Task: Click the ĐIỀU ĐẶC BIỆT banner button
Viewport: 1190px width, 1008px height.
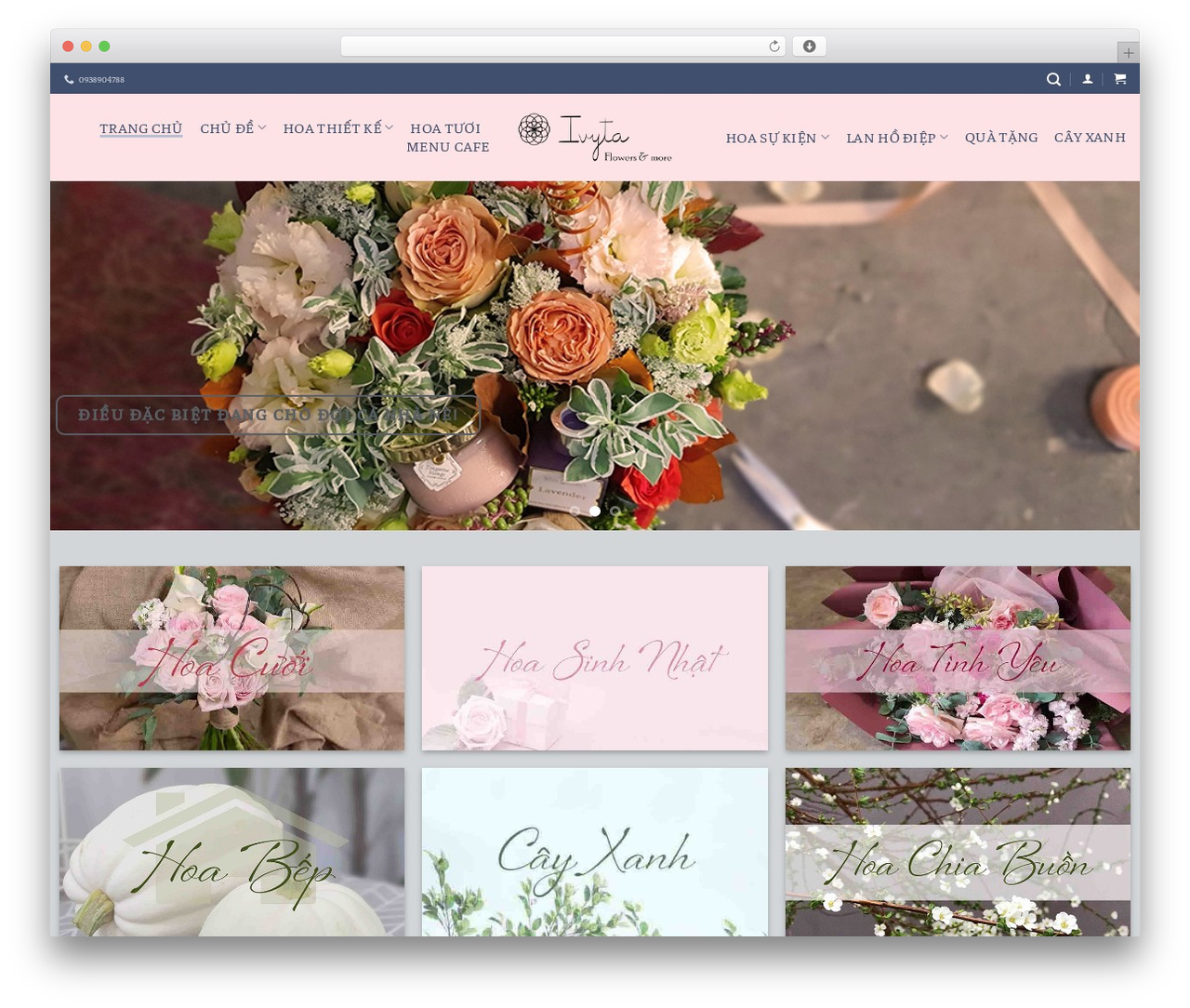Action: 268,415
